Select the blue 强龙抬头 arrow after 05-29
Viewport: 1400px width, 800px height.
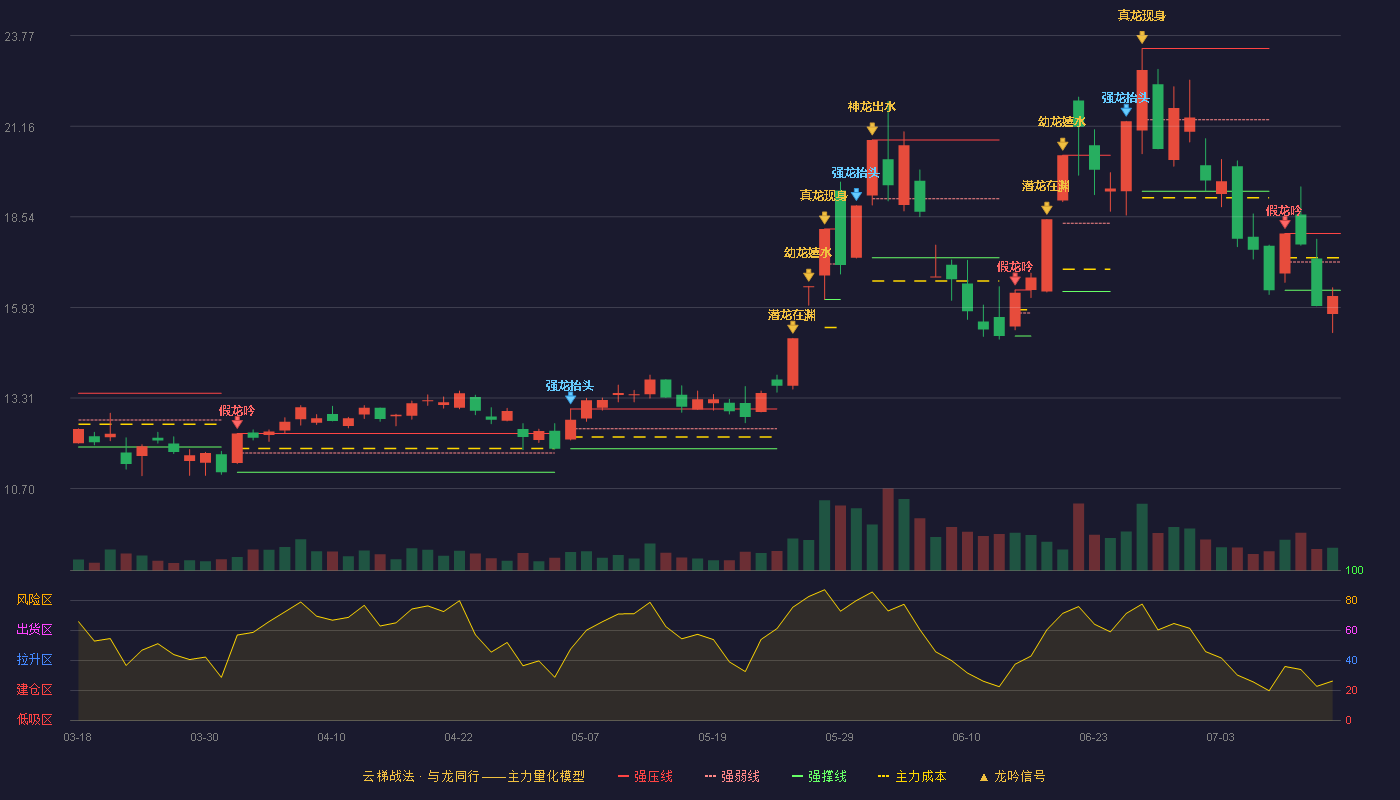pos(856,195)
